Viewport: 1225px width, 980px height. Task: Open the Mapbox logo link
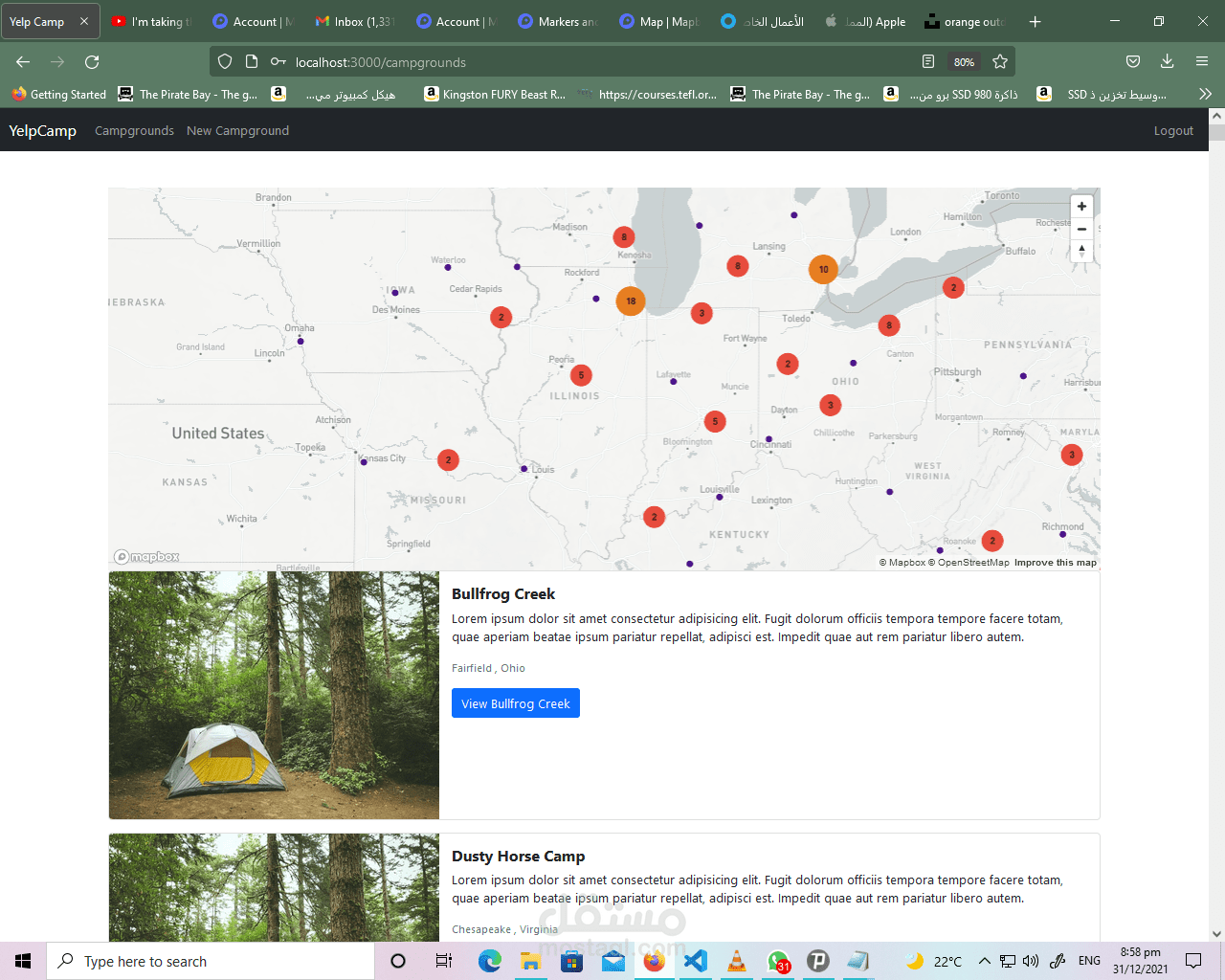pyautogui.click(x=146, y=557)
